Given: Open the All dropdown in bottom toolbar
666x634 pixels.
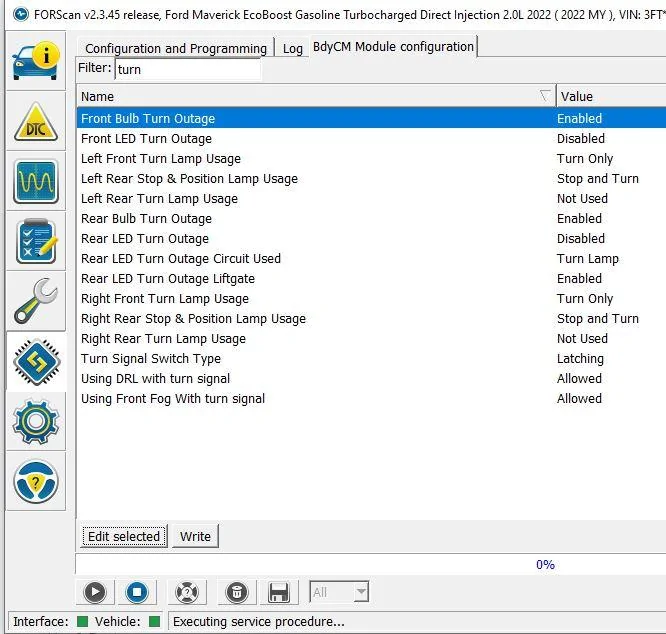Looking at the screenshot, I should click(339, 592).
